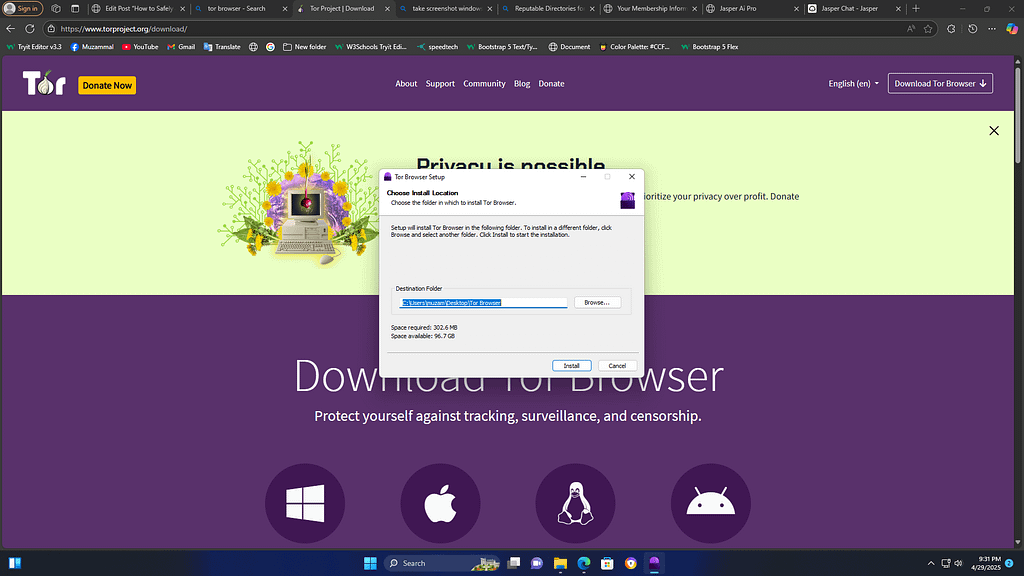This screenshot has width=1024, height=576.
Task: Click Cancel in Tor Browser Setup
Action: [617, 366]
